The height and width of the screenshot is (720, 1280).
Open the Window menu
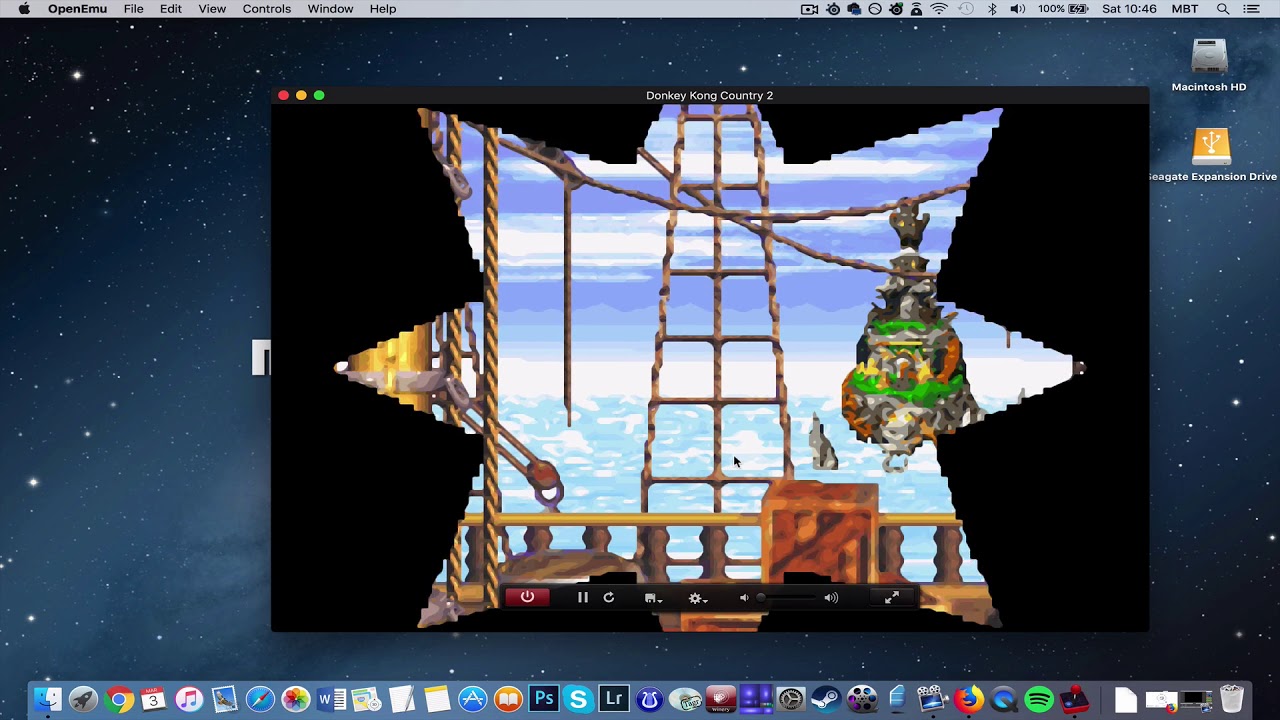[x=330, y=9]
